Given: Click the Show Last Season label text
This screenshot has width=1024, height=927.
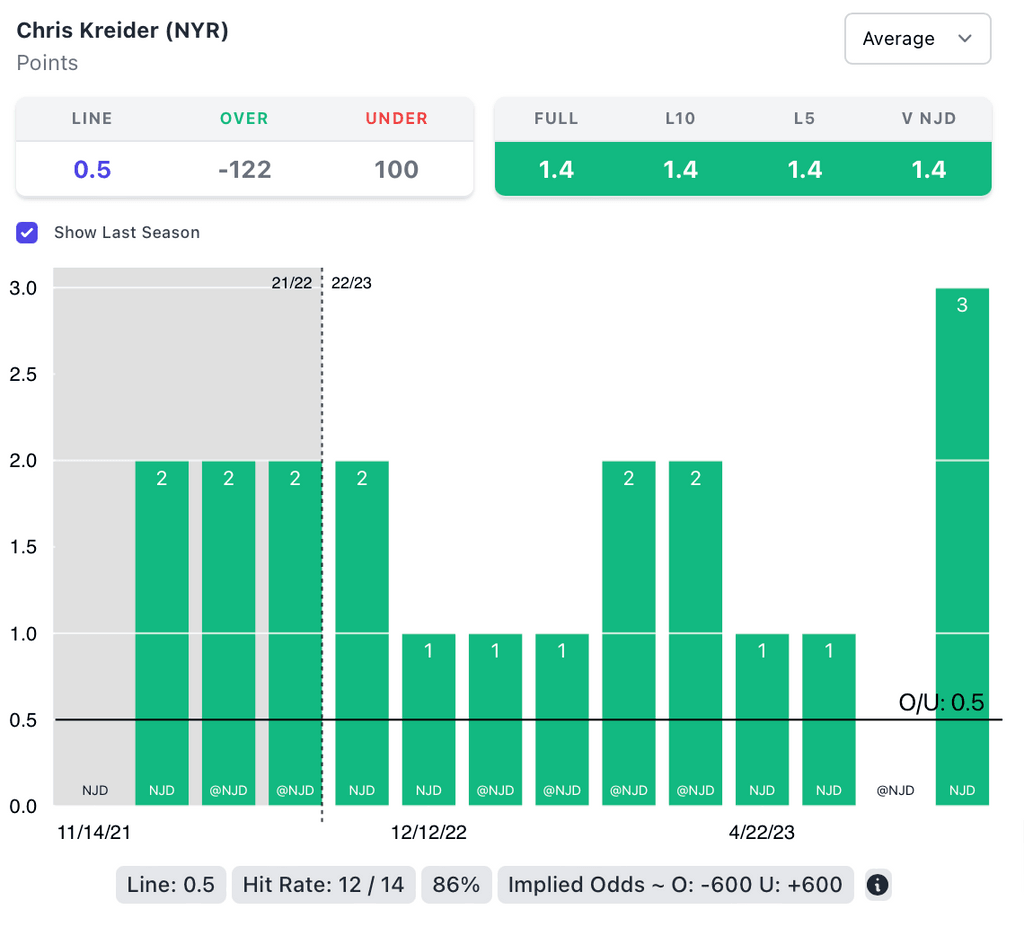Looking at the screenshot, I should 127,233.
